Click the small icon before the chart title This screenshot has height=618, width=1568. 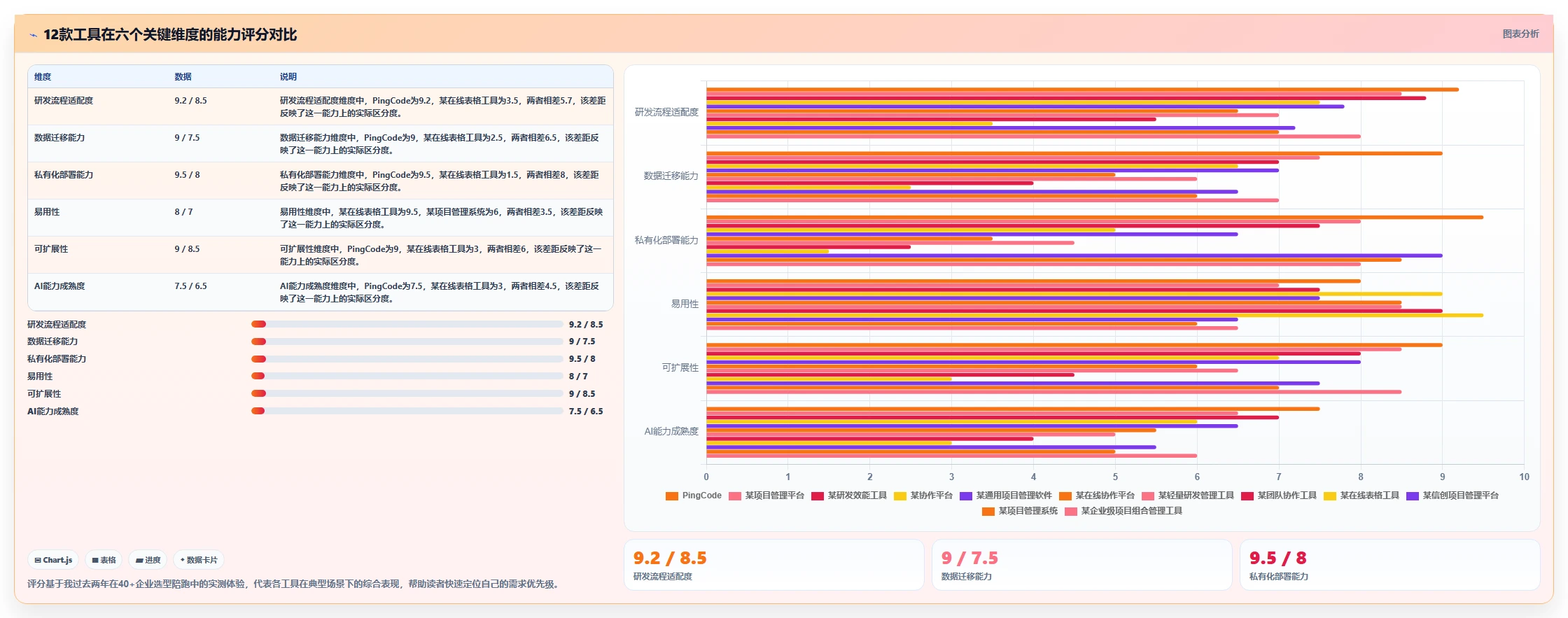(33, 35)
